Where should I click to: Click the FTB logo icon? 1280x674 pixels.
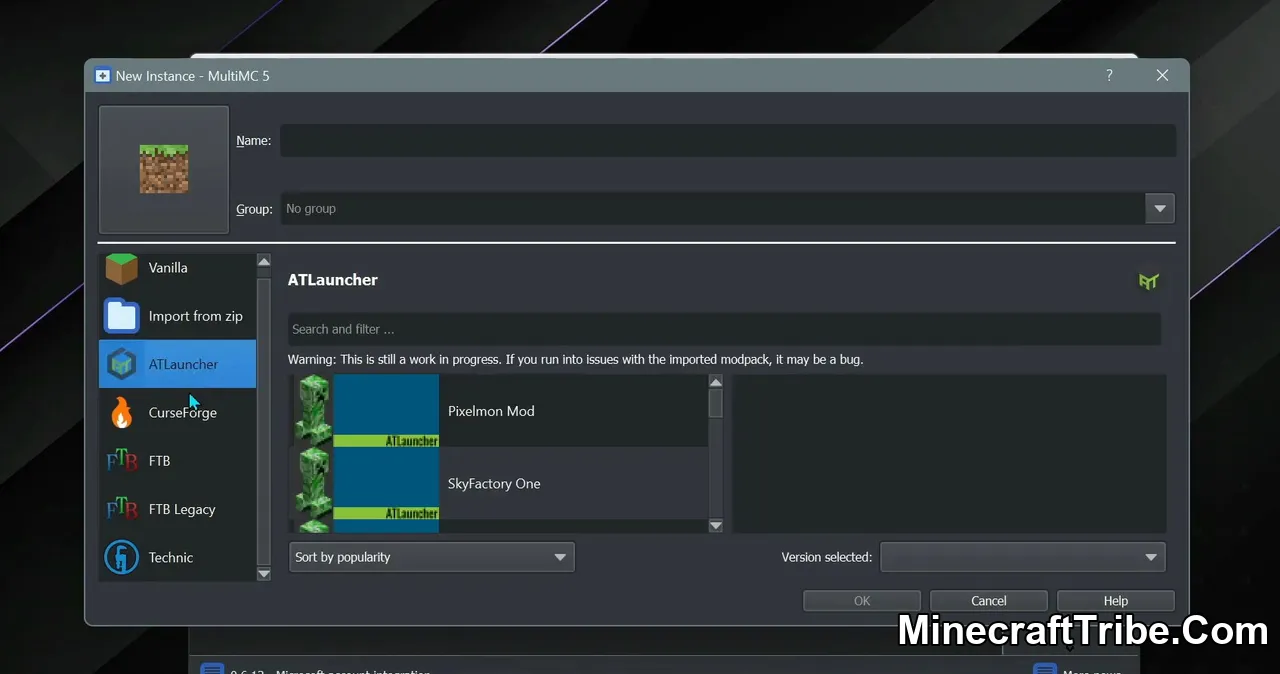[x=122, y=461]
